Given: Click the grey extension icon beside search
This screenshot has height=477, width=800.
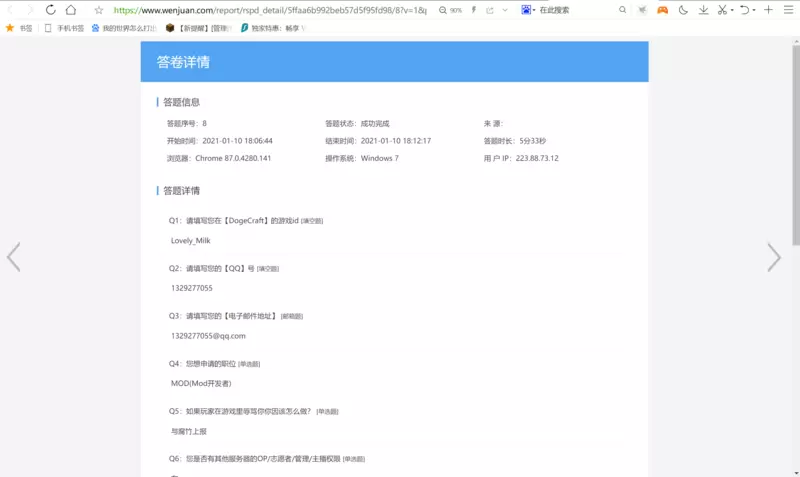Looking at the screenshot, I should (x=642, y=10).
